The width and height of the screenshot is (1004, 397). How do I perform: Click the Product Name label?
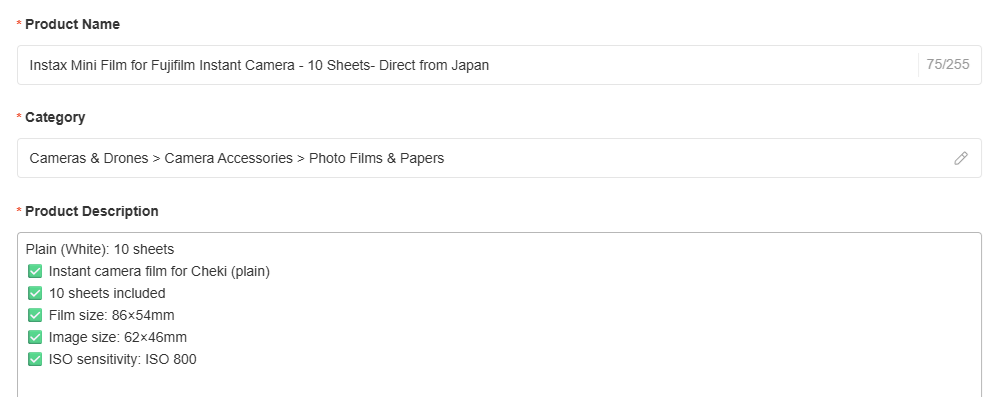tap(72, 24)
